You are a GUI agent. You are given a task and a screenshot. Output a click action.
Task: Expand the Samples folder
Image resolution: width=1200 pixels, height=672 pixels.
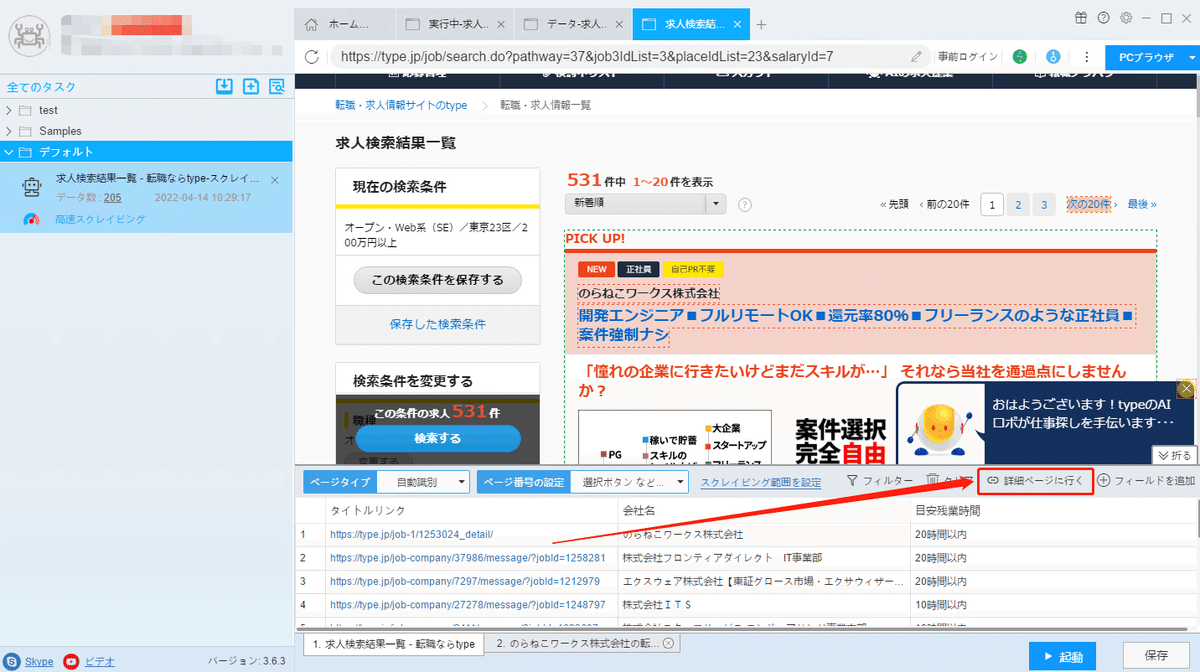[x=10, y=131]
